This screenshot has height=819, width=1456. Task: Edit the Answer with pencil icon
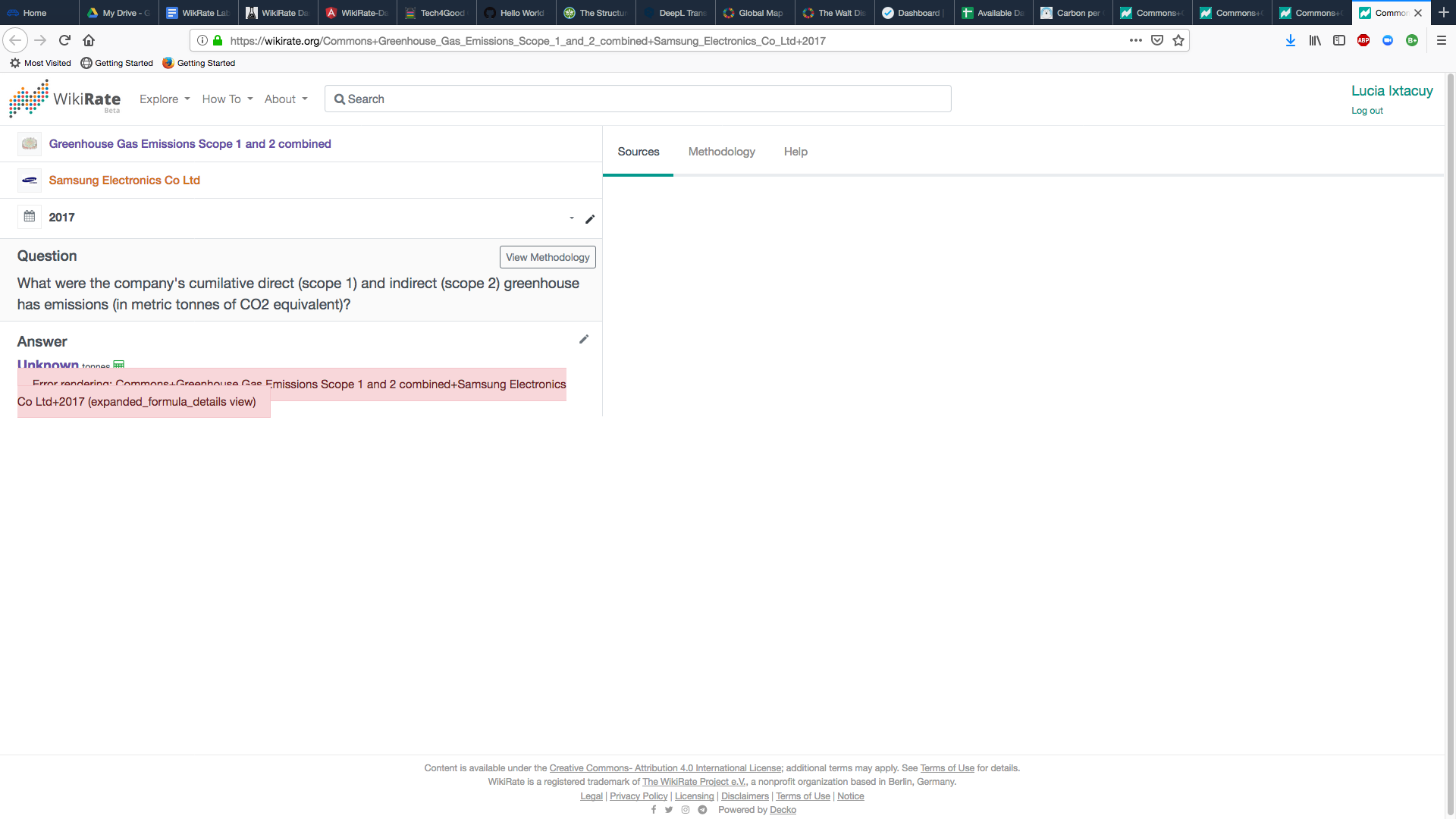pyautogui.click(x=584, y=339)
